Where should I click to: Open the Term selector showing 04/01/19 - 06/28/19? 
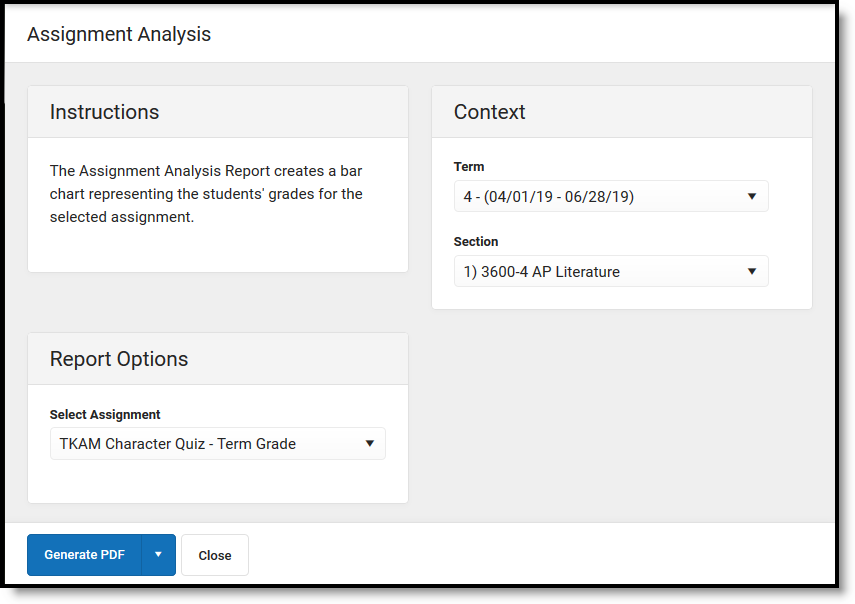[600, 197]
